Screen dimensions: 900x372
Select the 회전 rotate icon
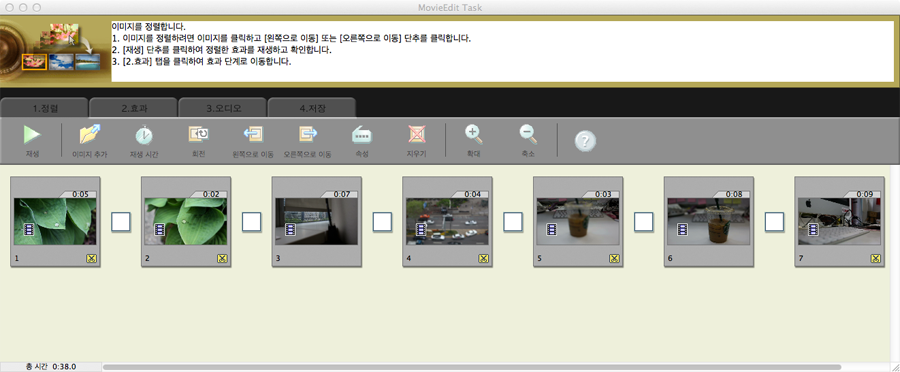199,134
